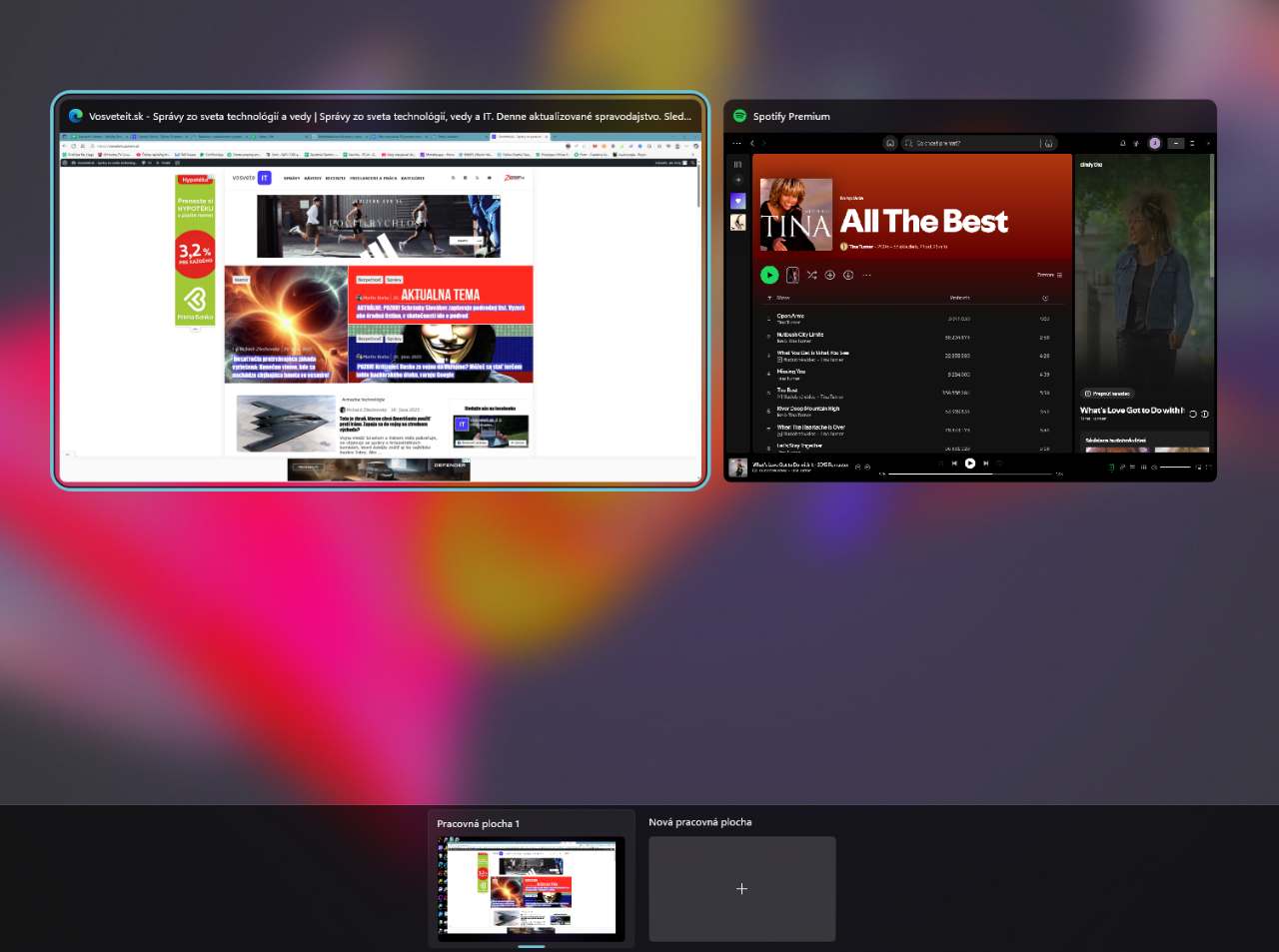Click the TINA album cover in Spotify

coord(796,214)
